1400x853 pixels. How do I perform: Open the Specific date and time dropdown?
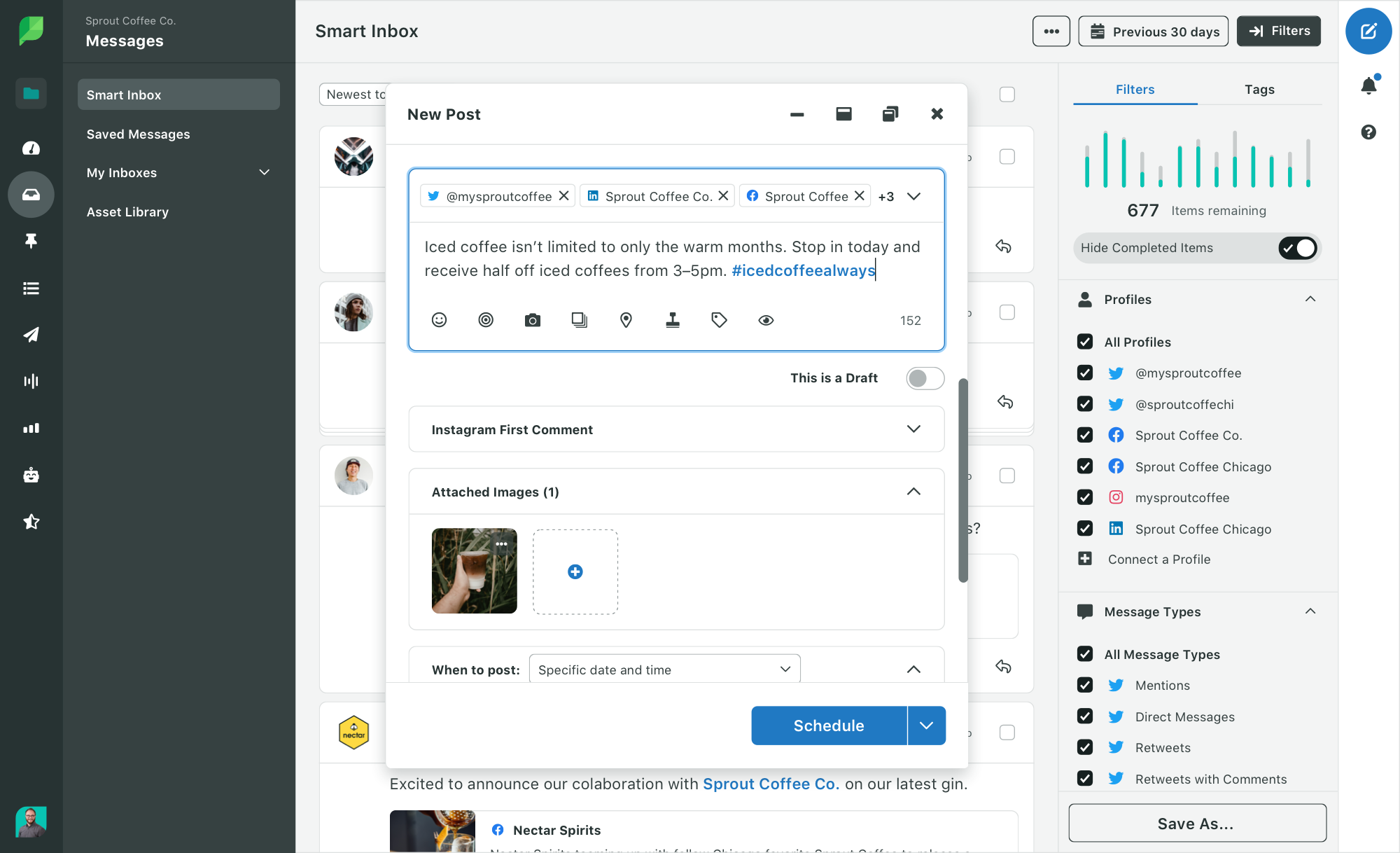point(664,669)
